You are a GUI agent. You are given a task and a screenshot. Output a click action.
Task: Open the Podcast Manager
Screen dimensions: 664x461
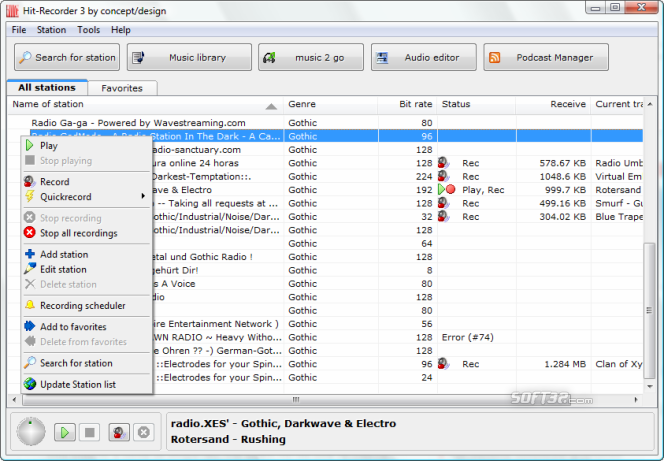pyautogui.click(x=546, y=57)
